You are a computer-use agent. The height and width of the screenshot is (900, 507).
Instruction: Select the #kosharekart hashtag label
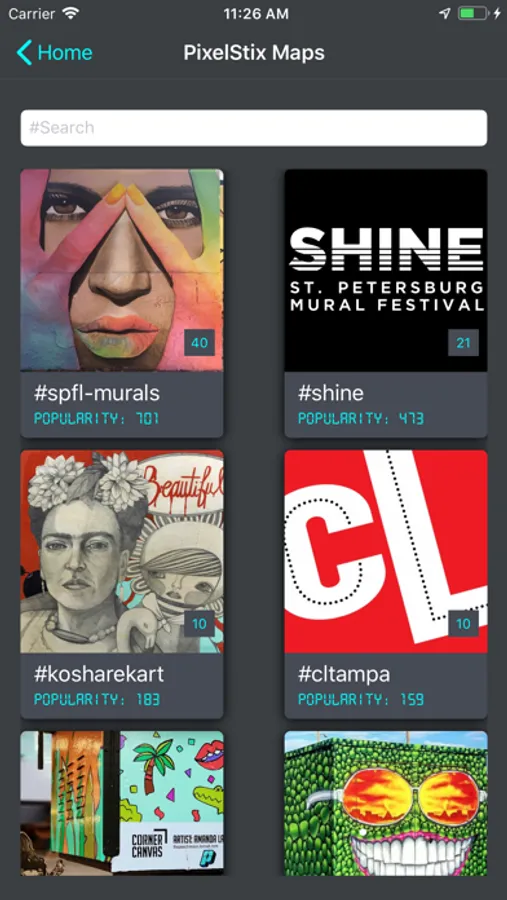[99, 674]
